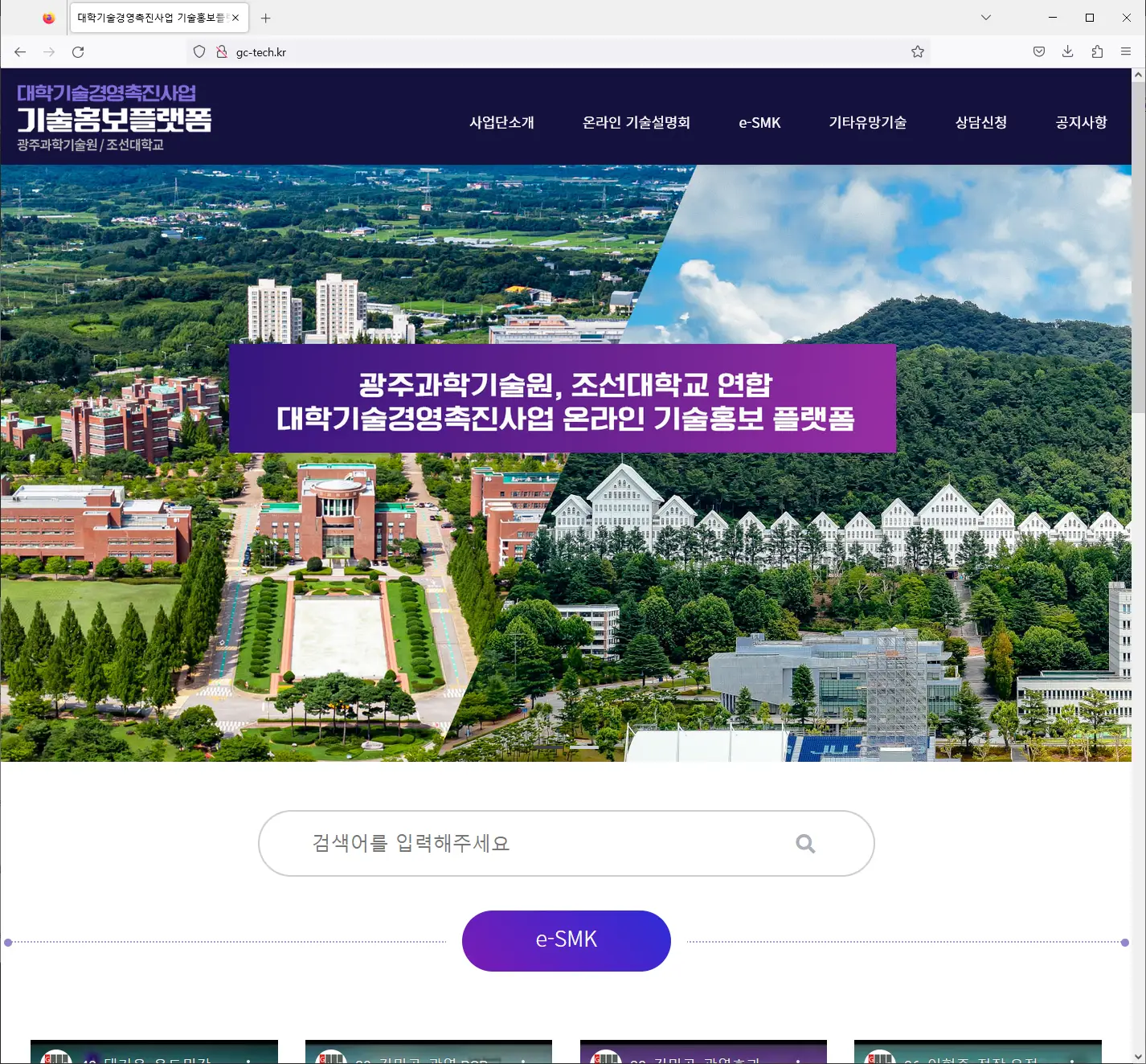Open the list-all-tabs chevron
1146x1064 pixels.
point(984,17)
